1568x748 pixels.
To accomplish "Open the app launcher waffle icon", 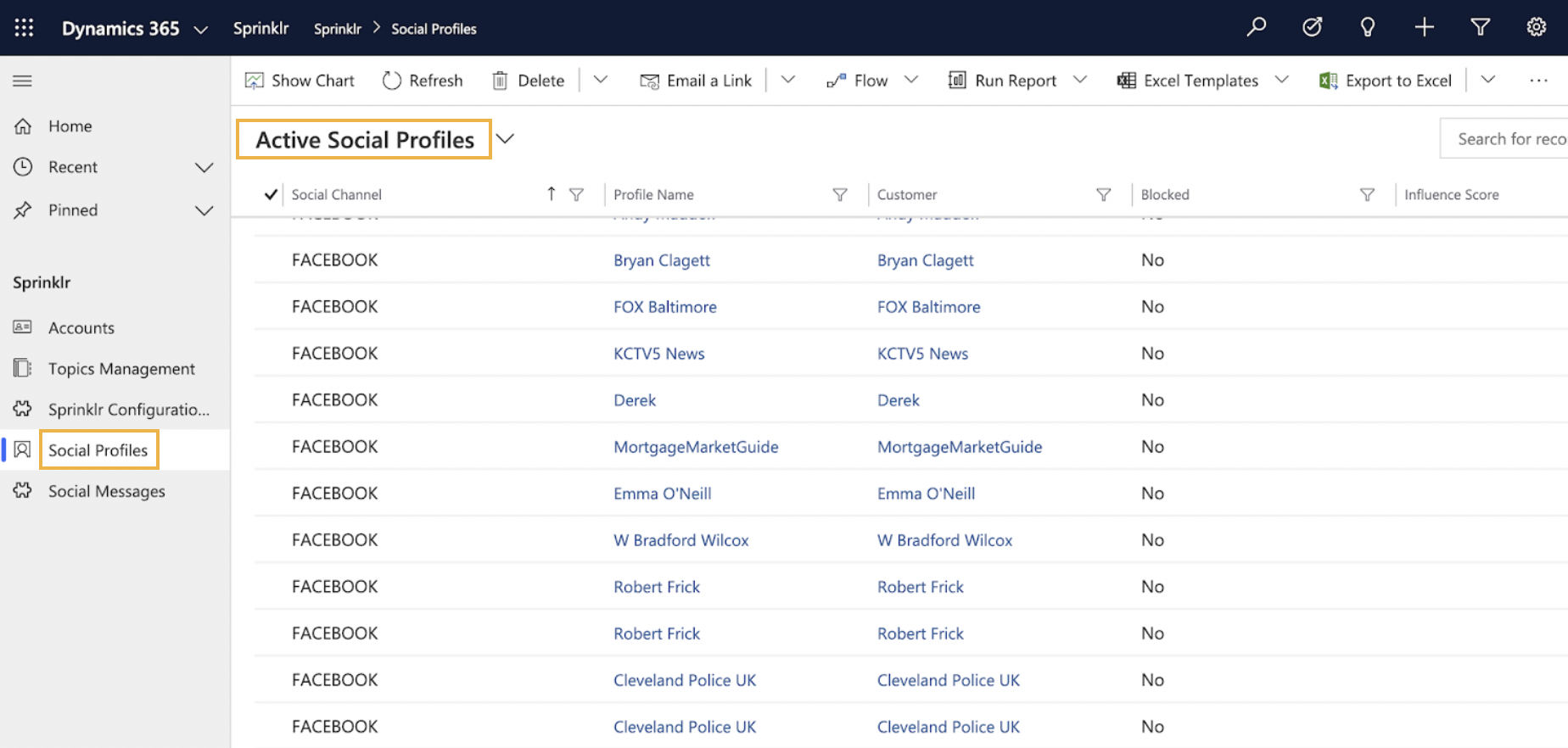I will coord(24,28).
